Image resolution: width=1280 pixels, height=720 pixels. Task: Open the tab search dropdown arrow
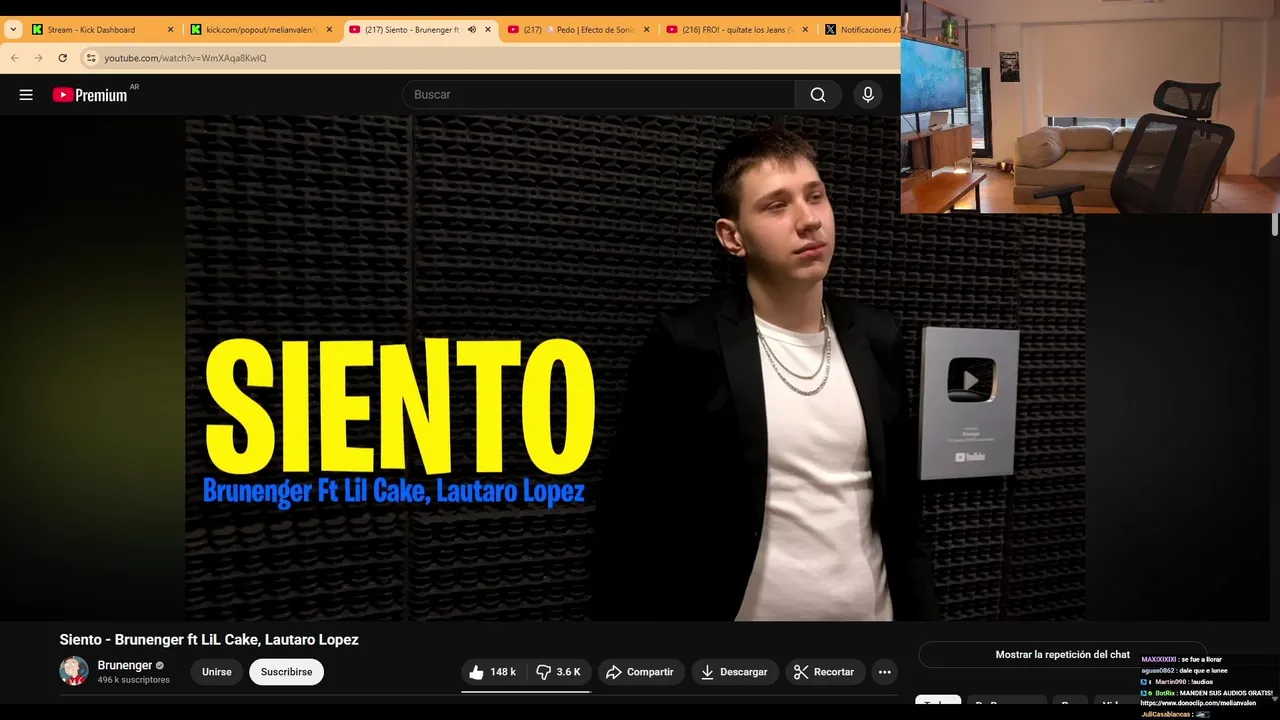pyautogui.click(x=13, y=30)
